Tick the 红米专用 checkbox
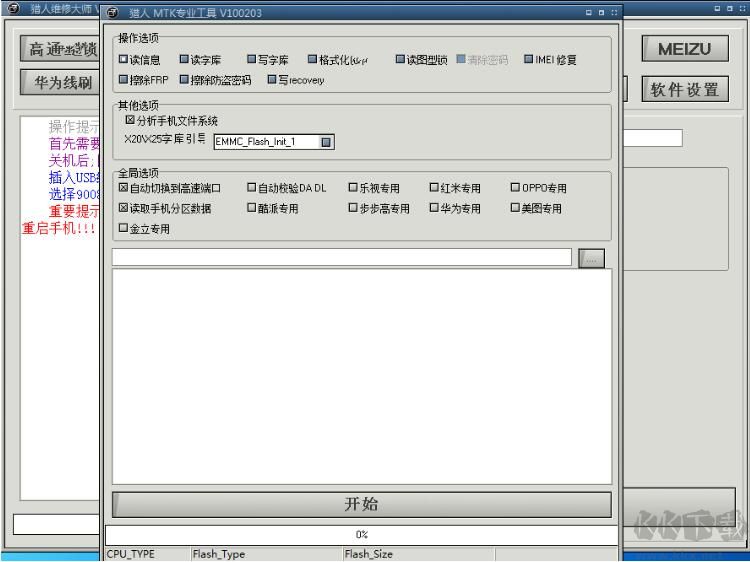Viewport: 750px width, 562px height. pyautogui.click(x=434, y=187)
